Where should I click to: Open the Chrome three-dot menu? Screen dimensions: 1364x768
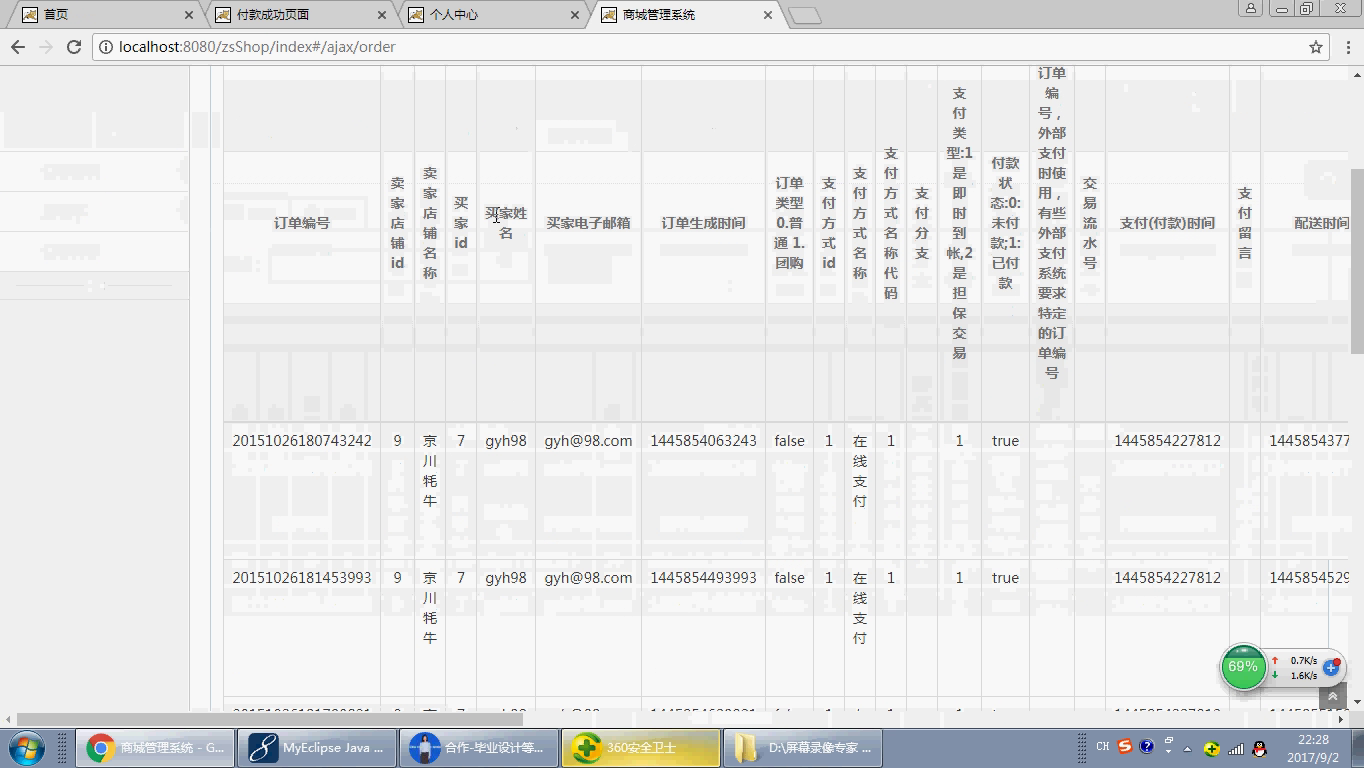click(1347, 47)
